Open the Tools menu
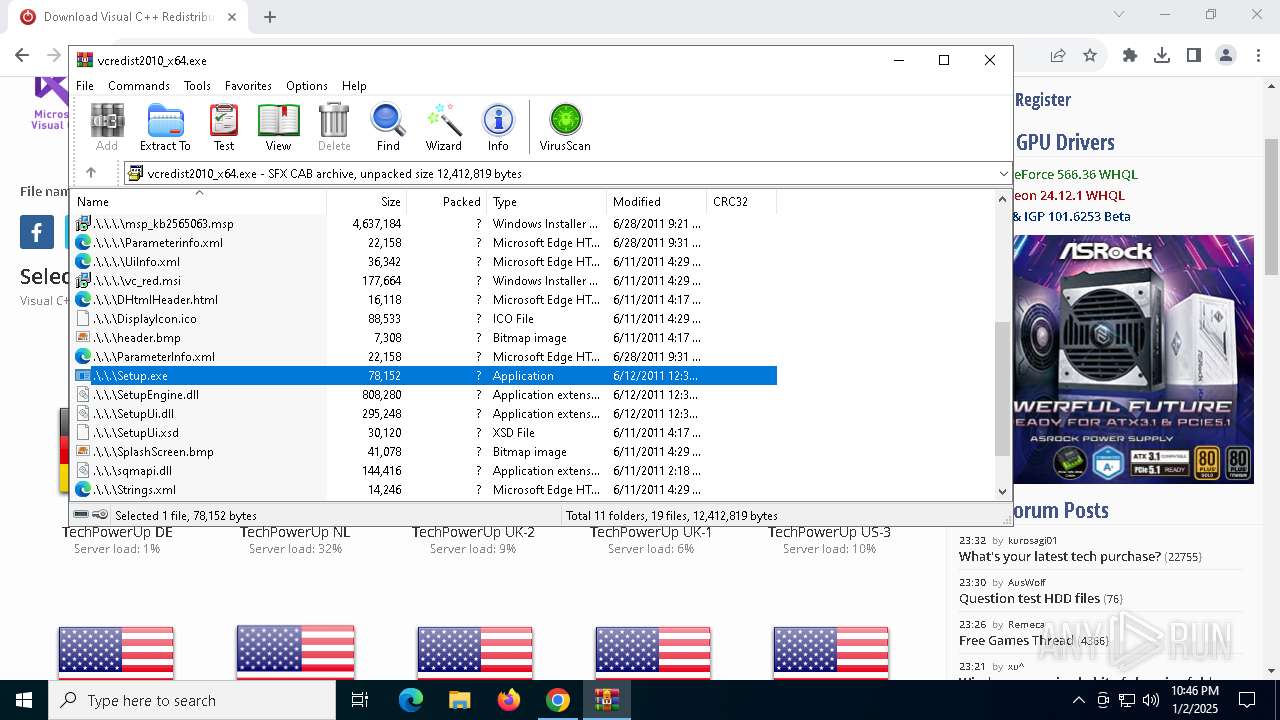Screen dimensions: 1280x720 pos(197,86)
